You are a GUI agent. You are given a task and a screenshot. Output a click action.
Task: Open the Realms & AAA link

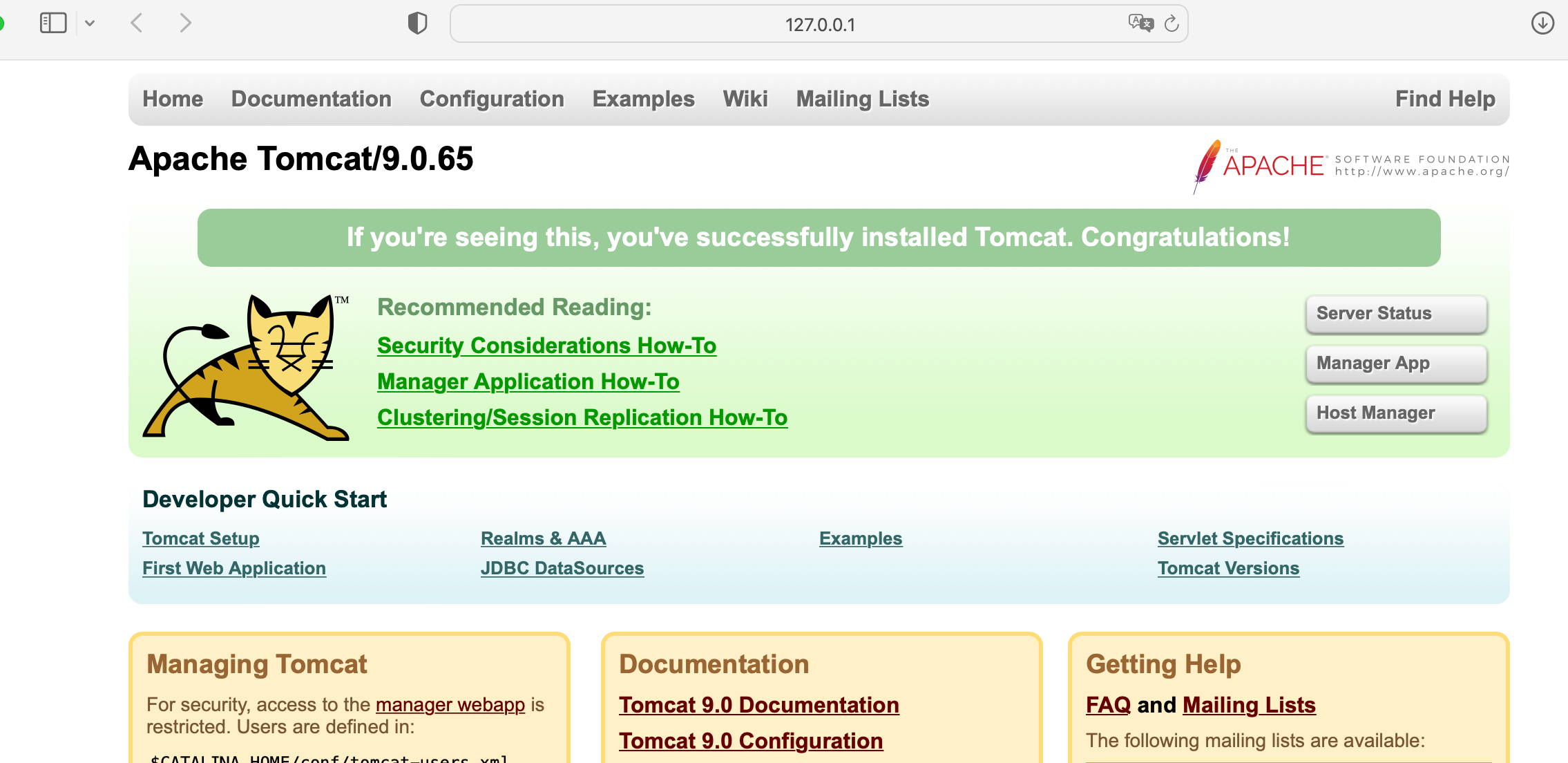click(x=544, y=538)
